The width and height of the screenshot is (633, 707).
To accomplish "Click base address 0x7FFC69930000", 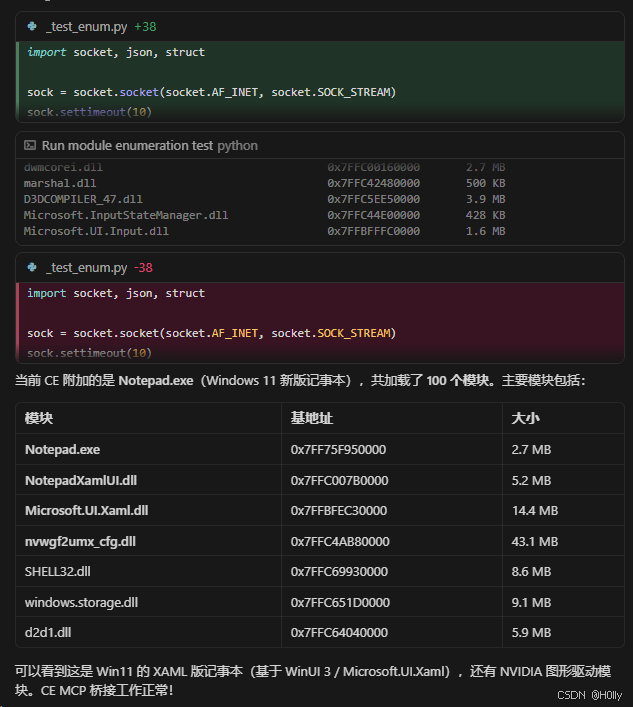I will click(x=339, y=572).
